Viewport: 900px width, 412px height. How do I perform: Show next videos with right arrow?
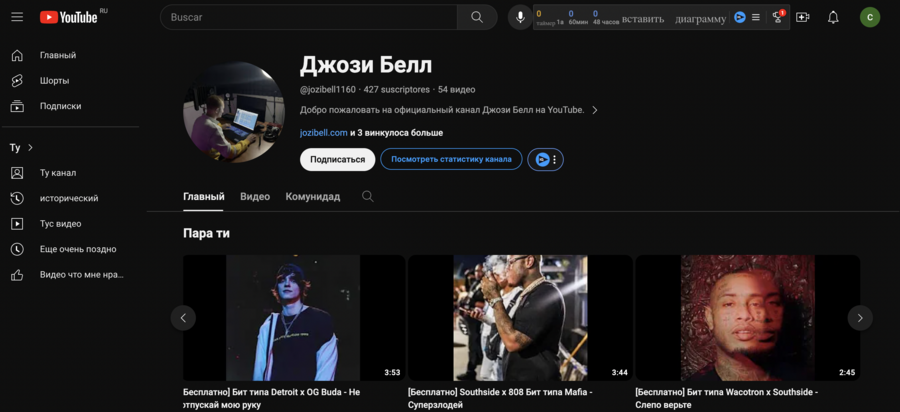pos(860,318)
